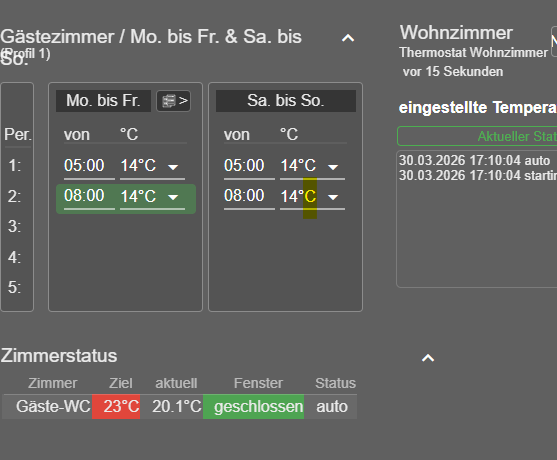Click log entry 30.03.2026 17:10:04 auto
Viewport: 557px width, 460px height.
click(x=474, y=161)
